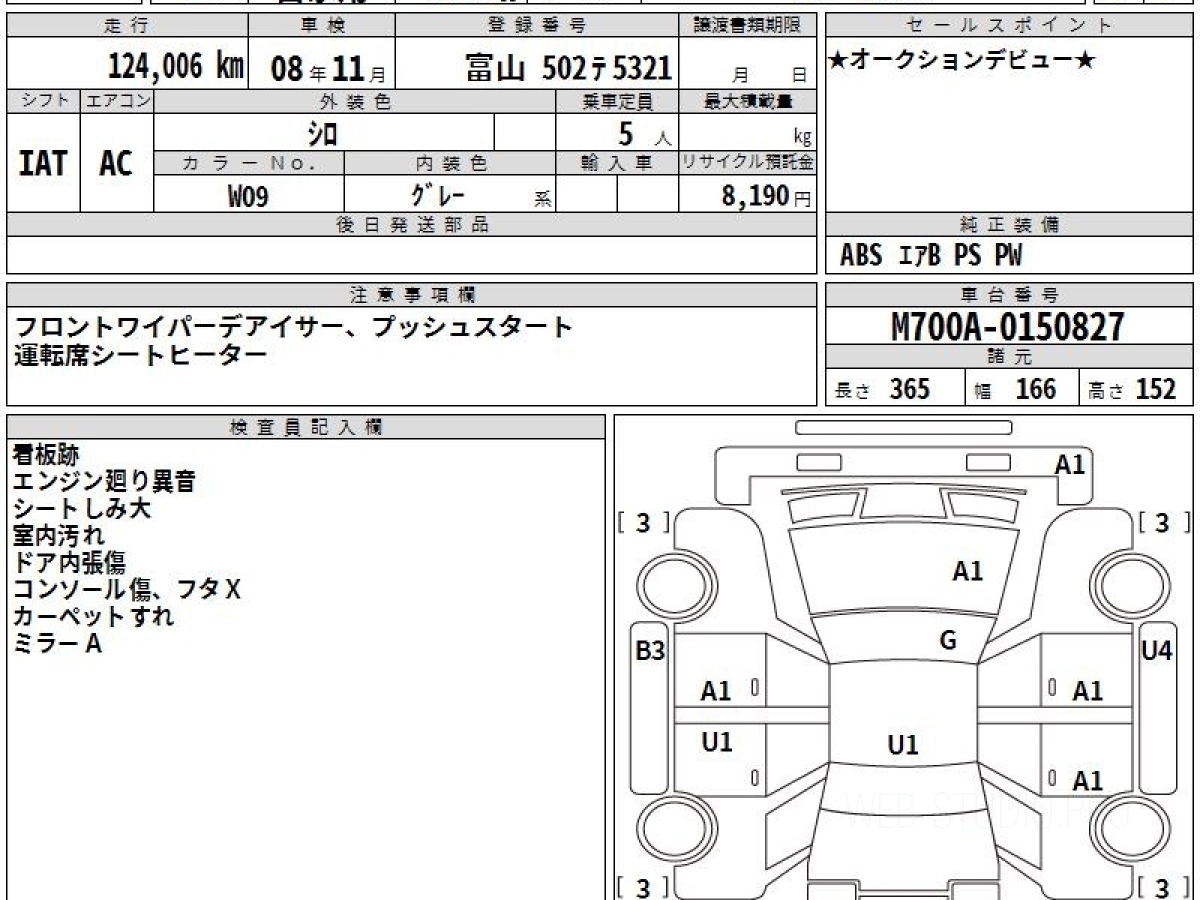Click the 車検 header cell
1200x900 pixels.
click(321, 26)
